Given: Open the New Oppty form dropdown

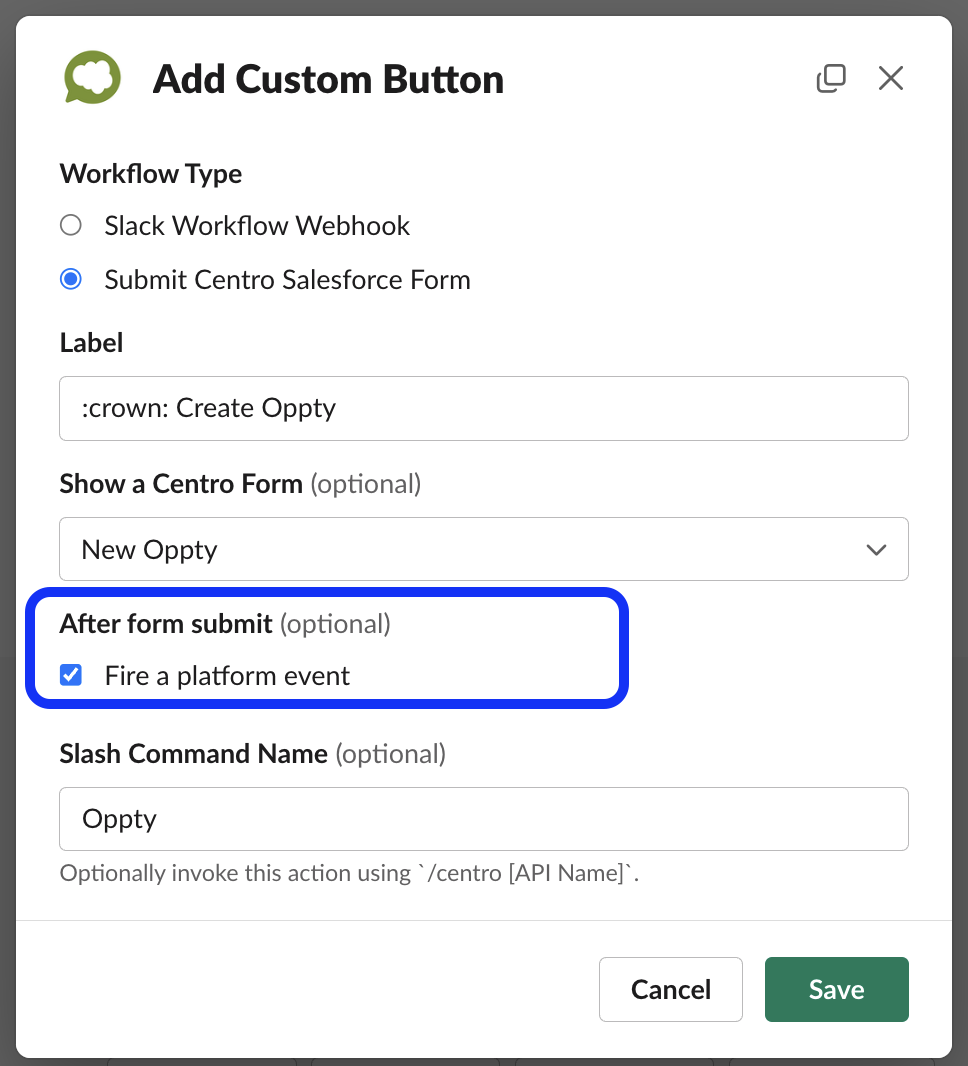Looking at the screenshot, I should (x=484, y=549).
